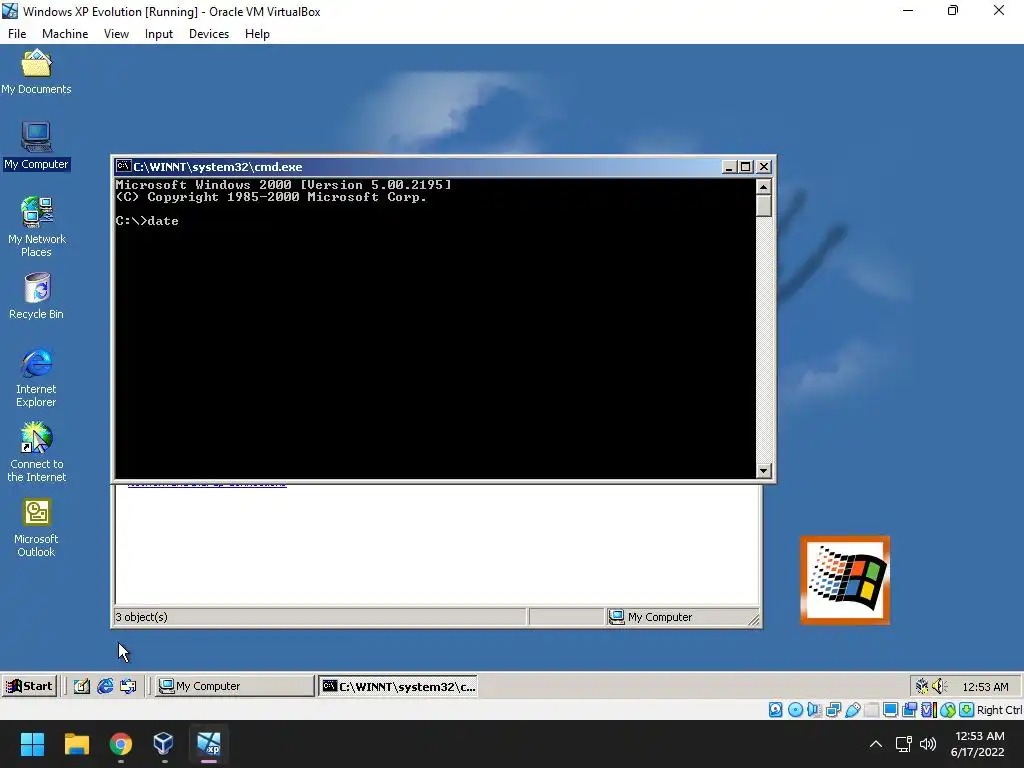The image size is (1024, 768).
Task: Open the guest Start menu
Action: (x=29, y=686)
